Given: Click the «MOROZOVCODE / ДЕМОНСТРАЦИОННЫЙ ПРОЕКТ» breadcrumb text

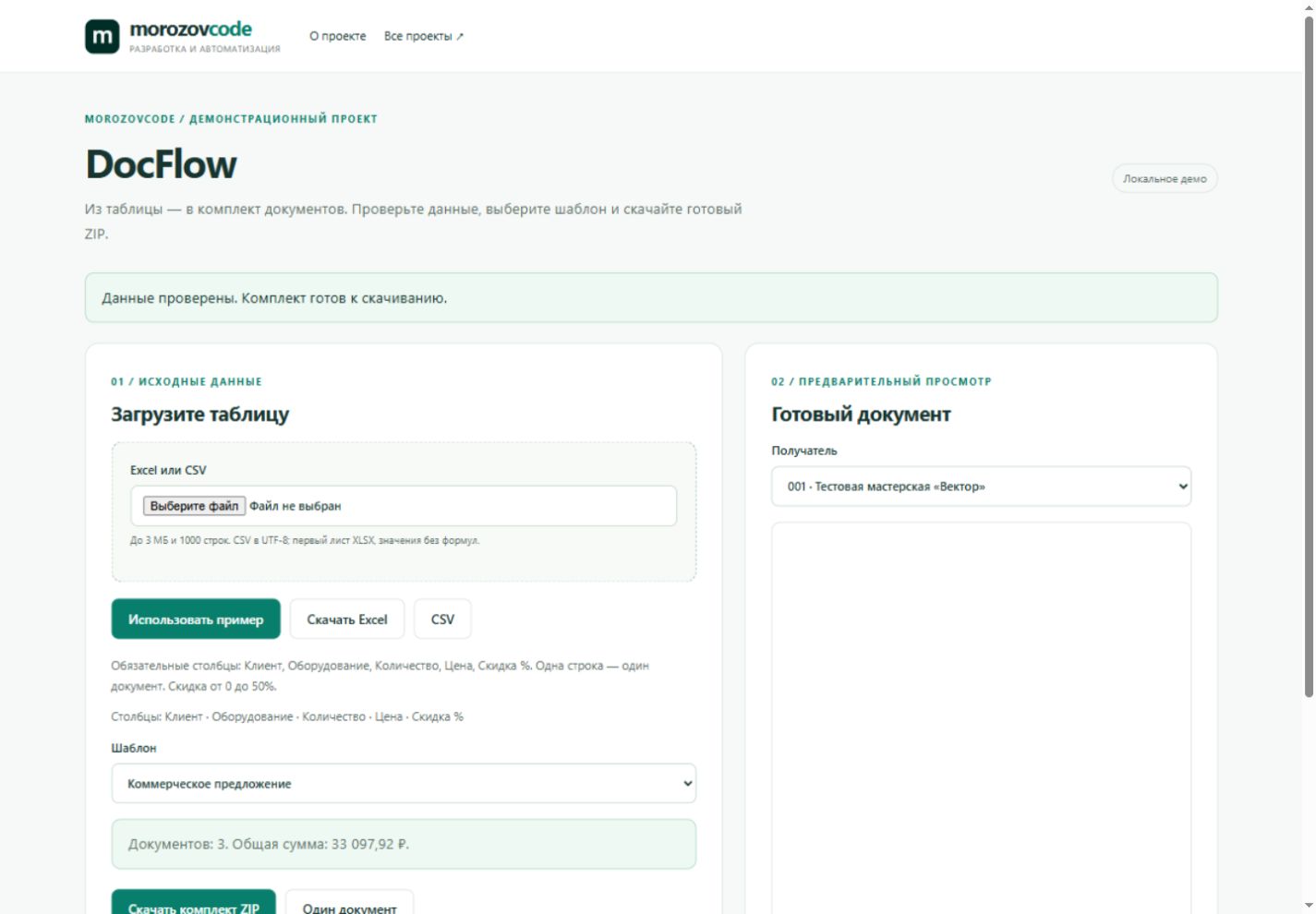Looking at the screenshot, I should [x=231, y=119].
